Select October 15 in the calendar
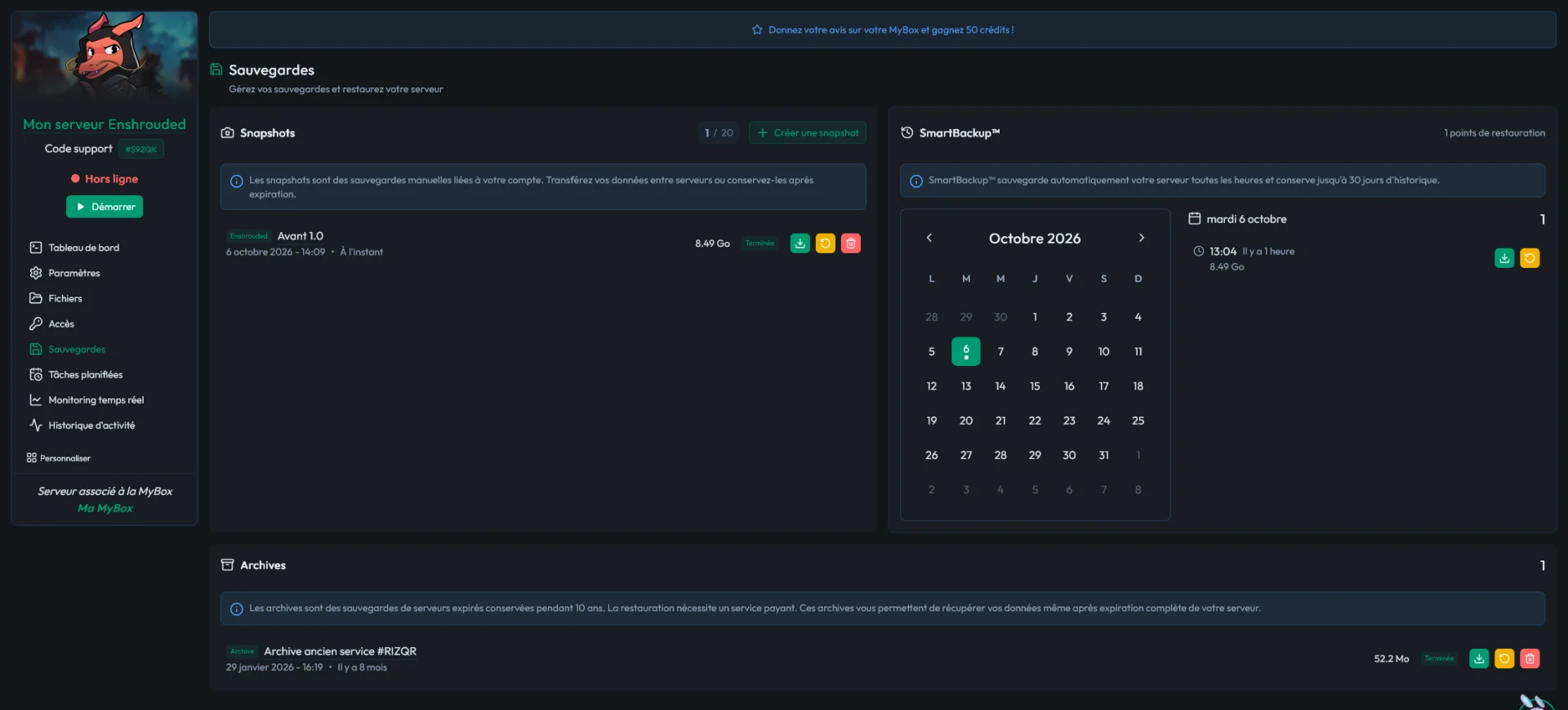Viewport: 1568px width, 710px height. (1035, 386)
